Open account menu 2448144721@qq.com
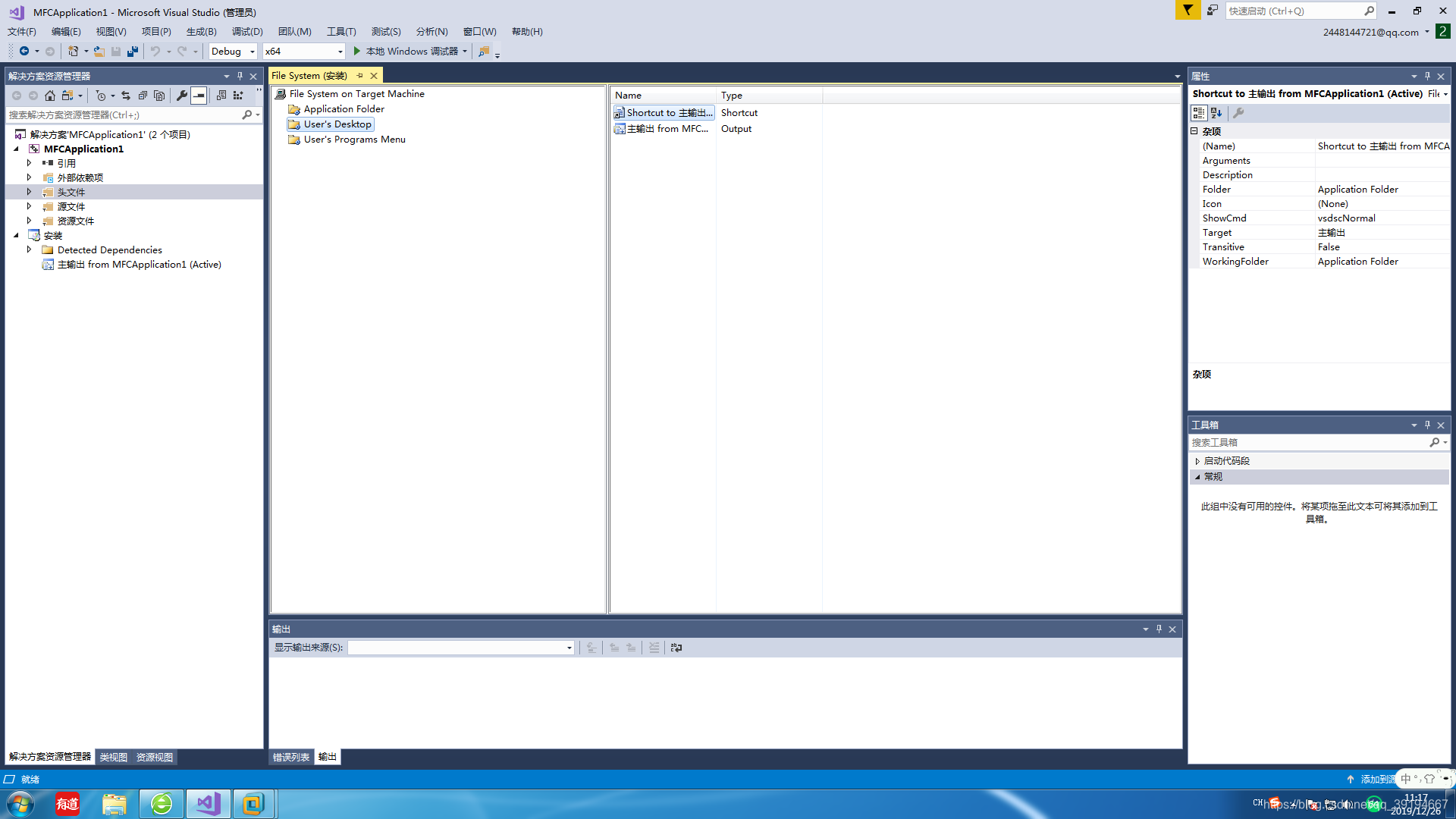1456x819 pixels. tap(1375, 32)
